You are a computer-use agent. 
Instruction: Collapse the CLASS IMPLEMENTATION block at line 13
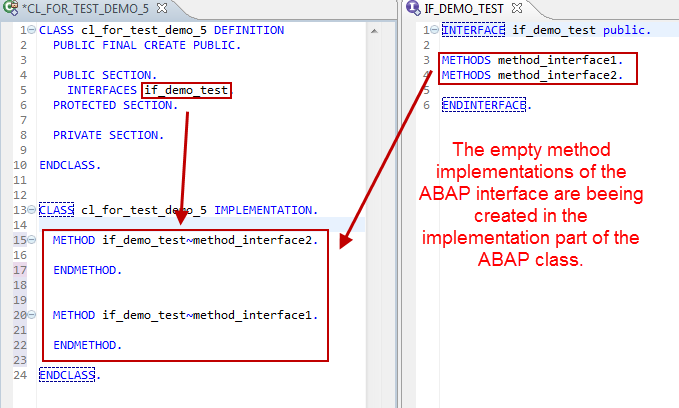pos(32,210)
